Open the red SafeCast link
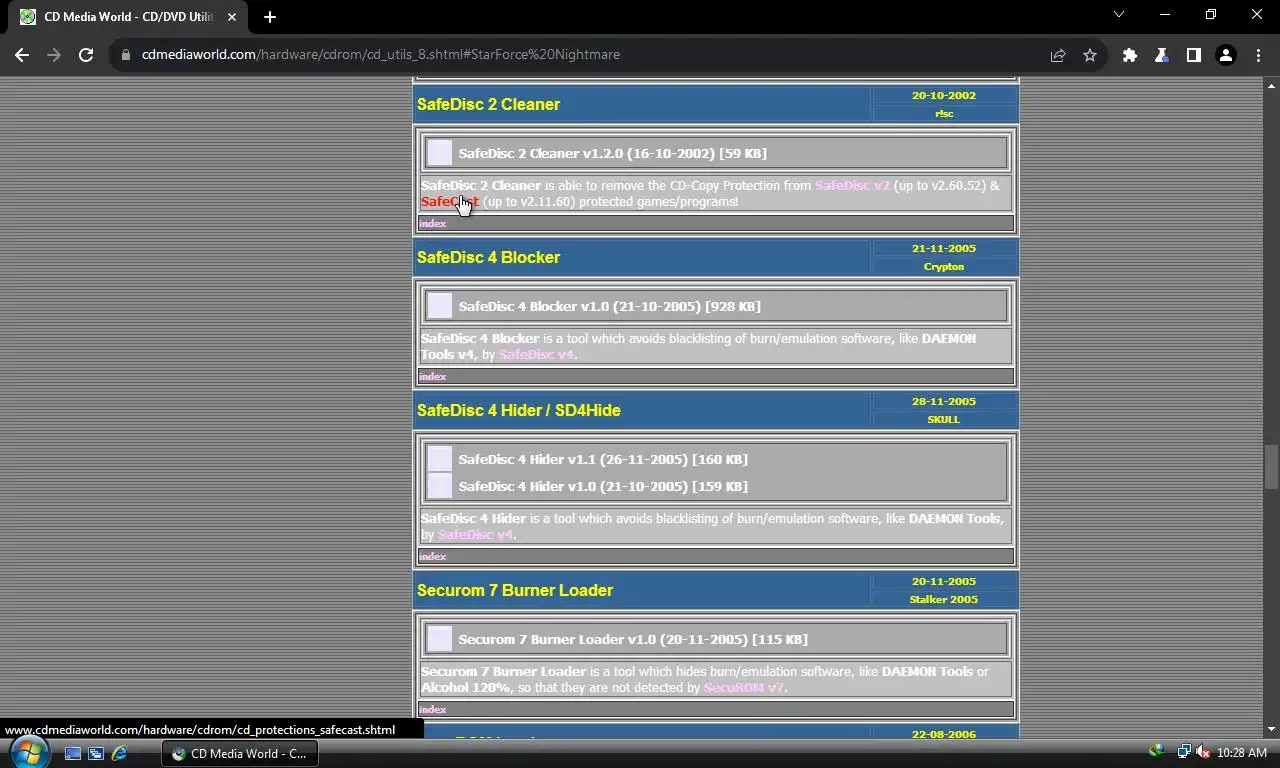This screenshot has width=1280, height=768. [x=450, y=201]
